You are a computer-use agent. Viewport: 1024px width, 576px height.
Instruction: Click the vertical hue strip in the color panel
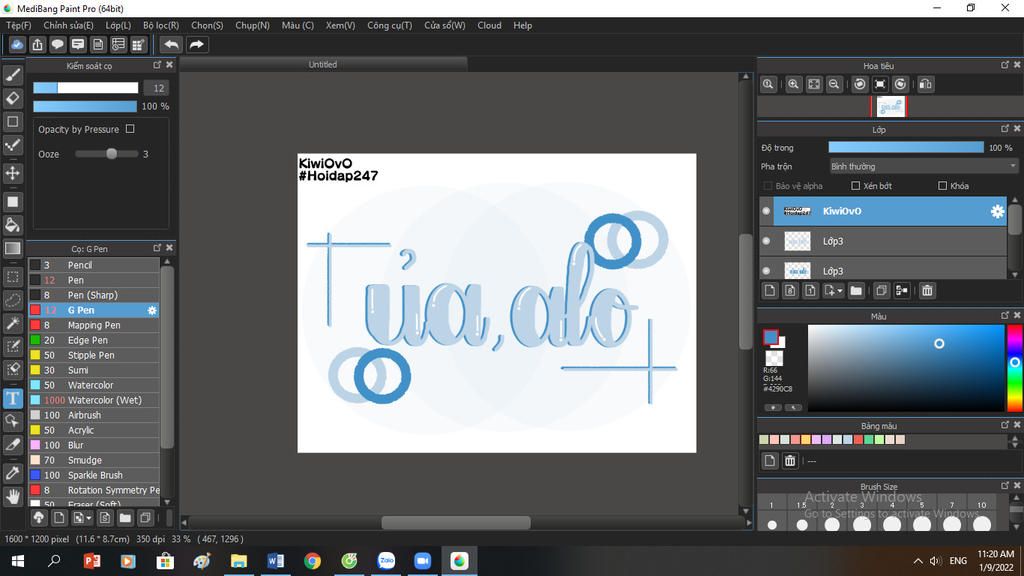1014,368
